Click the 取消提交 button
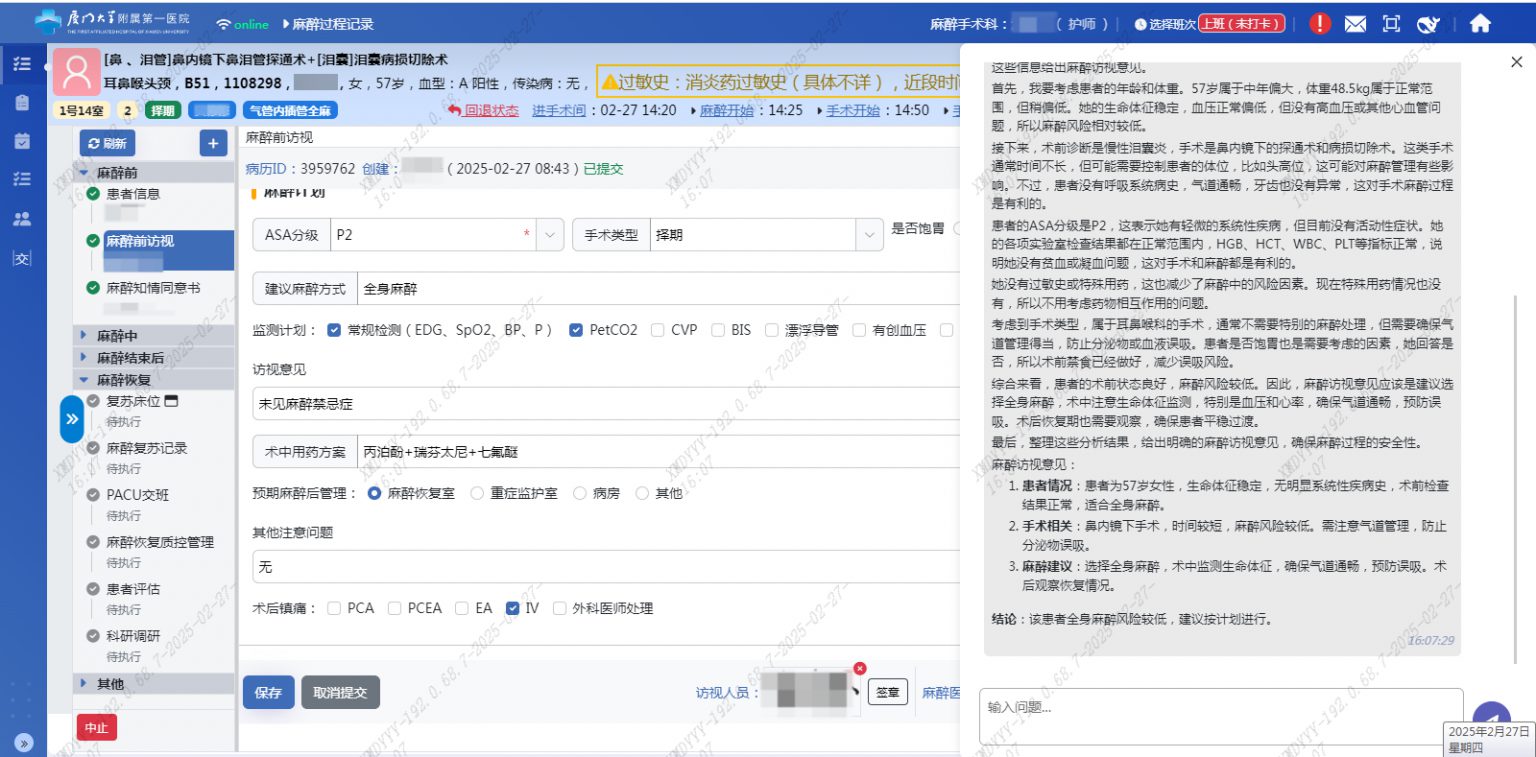Image resolution: width=1536 pixels, height=757 pixels. 340,692
